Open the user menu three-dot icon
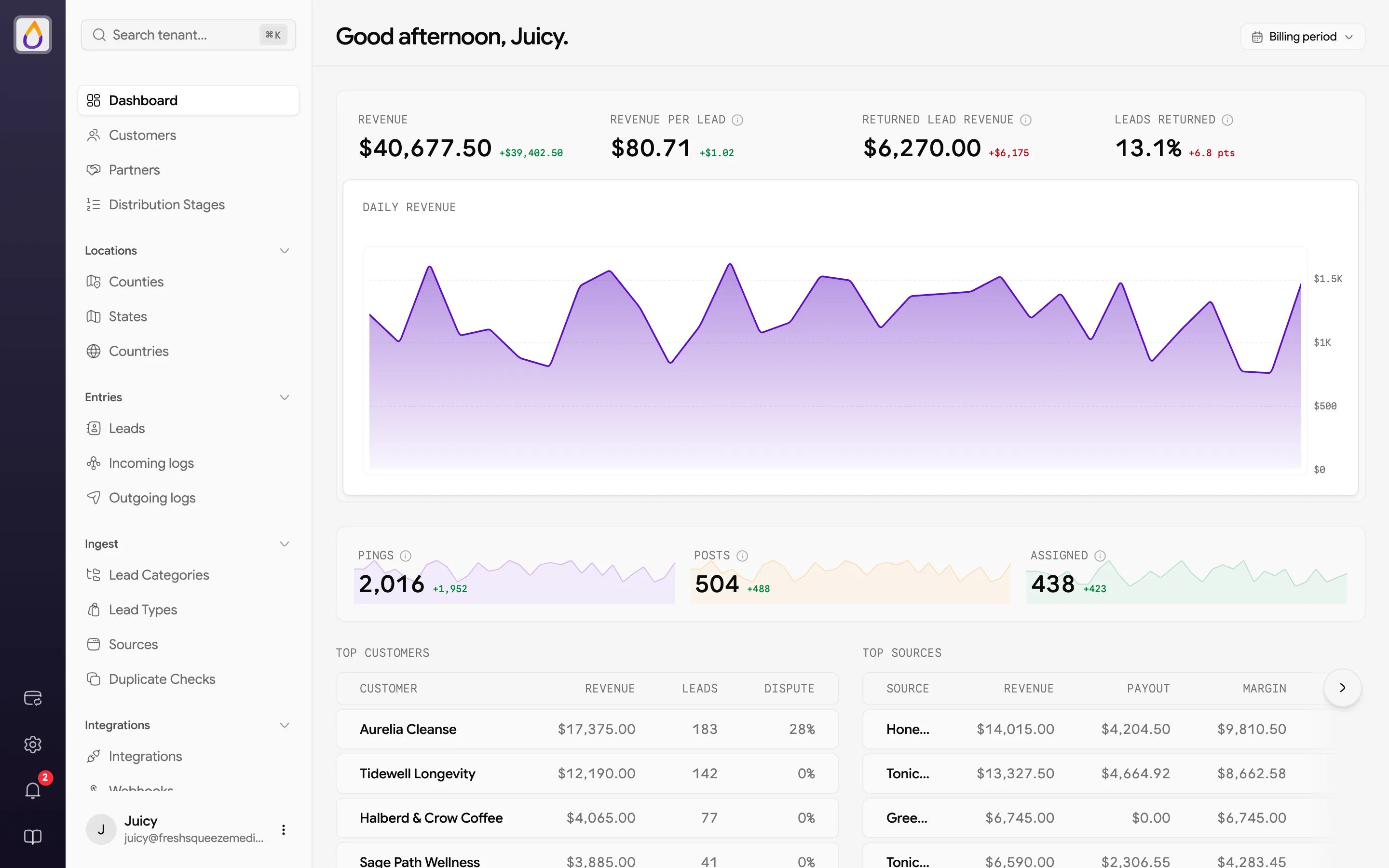 [x=283, y=829]
